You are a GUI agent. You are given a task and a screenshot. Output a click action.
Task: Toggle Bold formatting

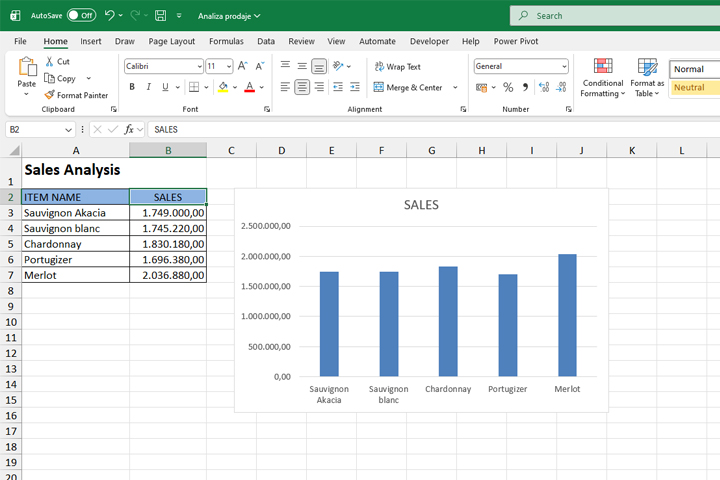[130, 87]
